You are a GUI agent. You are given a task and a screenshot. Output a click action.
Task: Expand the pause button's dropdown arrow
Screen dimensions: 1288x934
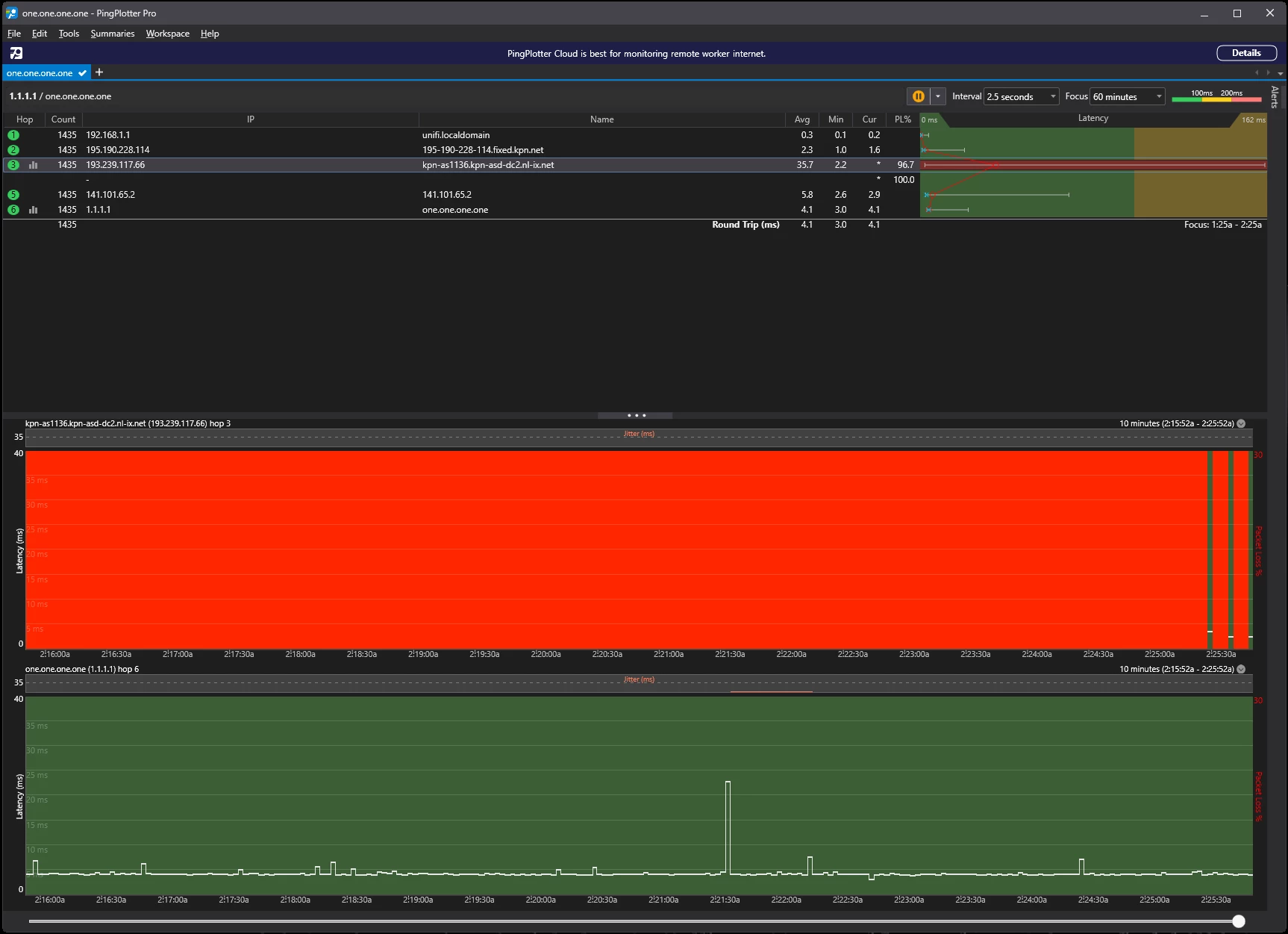[938, 96]
